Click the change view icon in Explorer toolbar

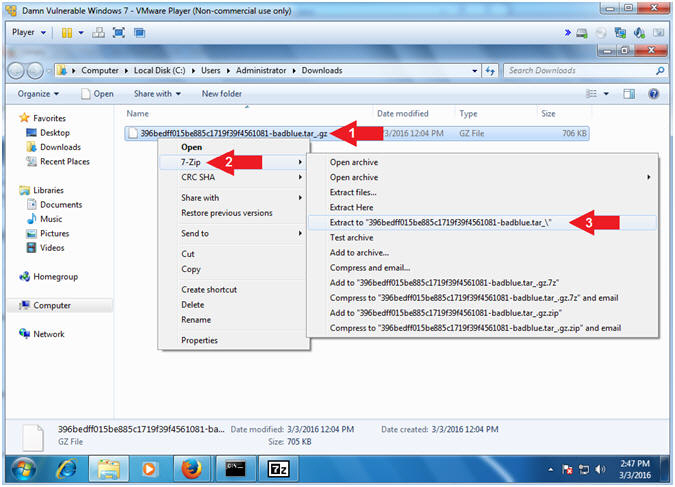(x=592, y=93)
